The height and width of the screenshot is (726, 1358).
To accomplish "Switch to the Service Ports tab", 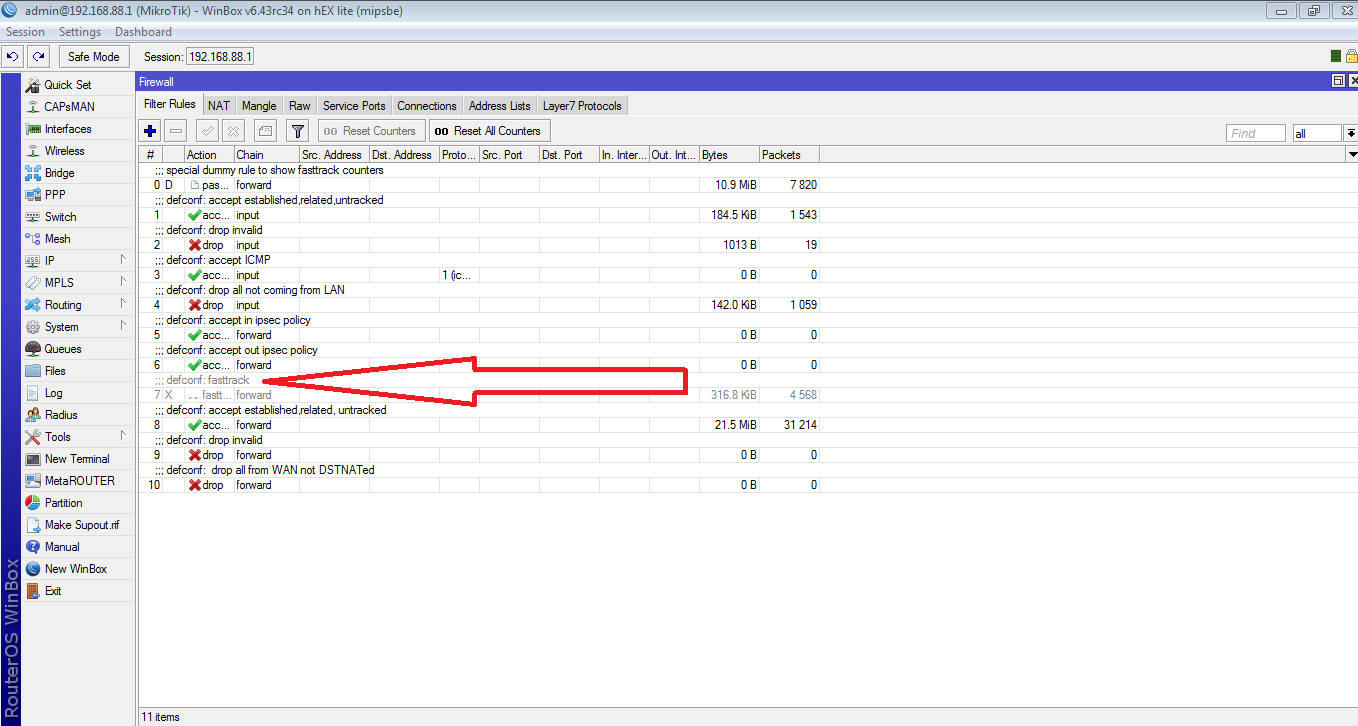I will 354,106.
